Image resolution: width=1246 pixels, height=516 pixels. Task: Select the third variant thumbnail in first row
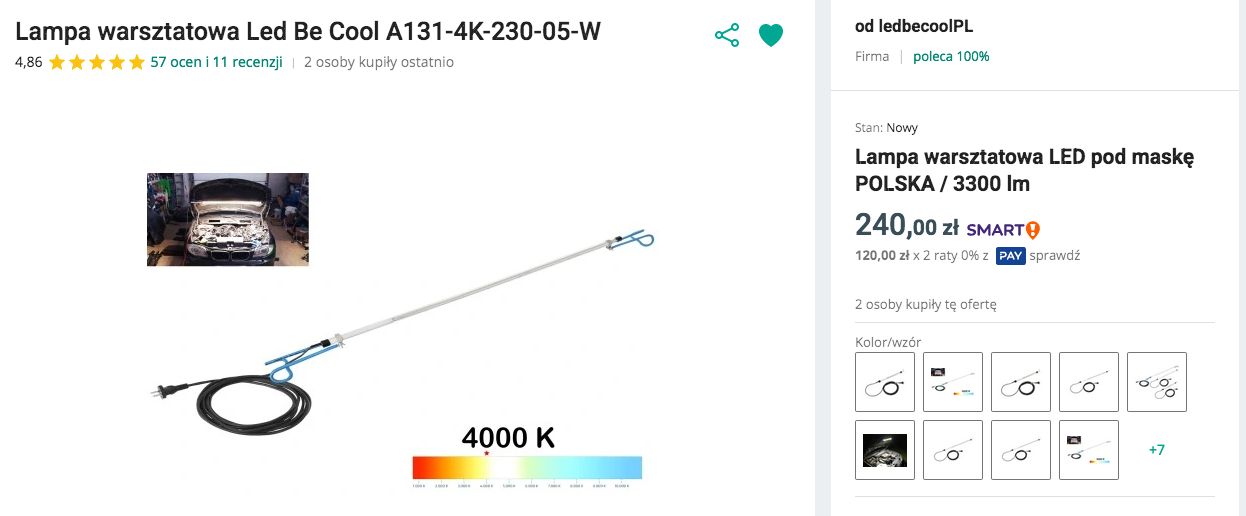tap(1021, 382)
